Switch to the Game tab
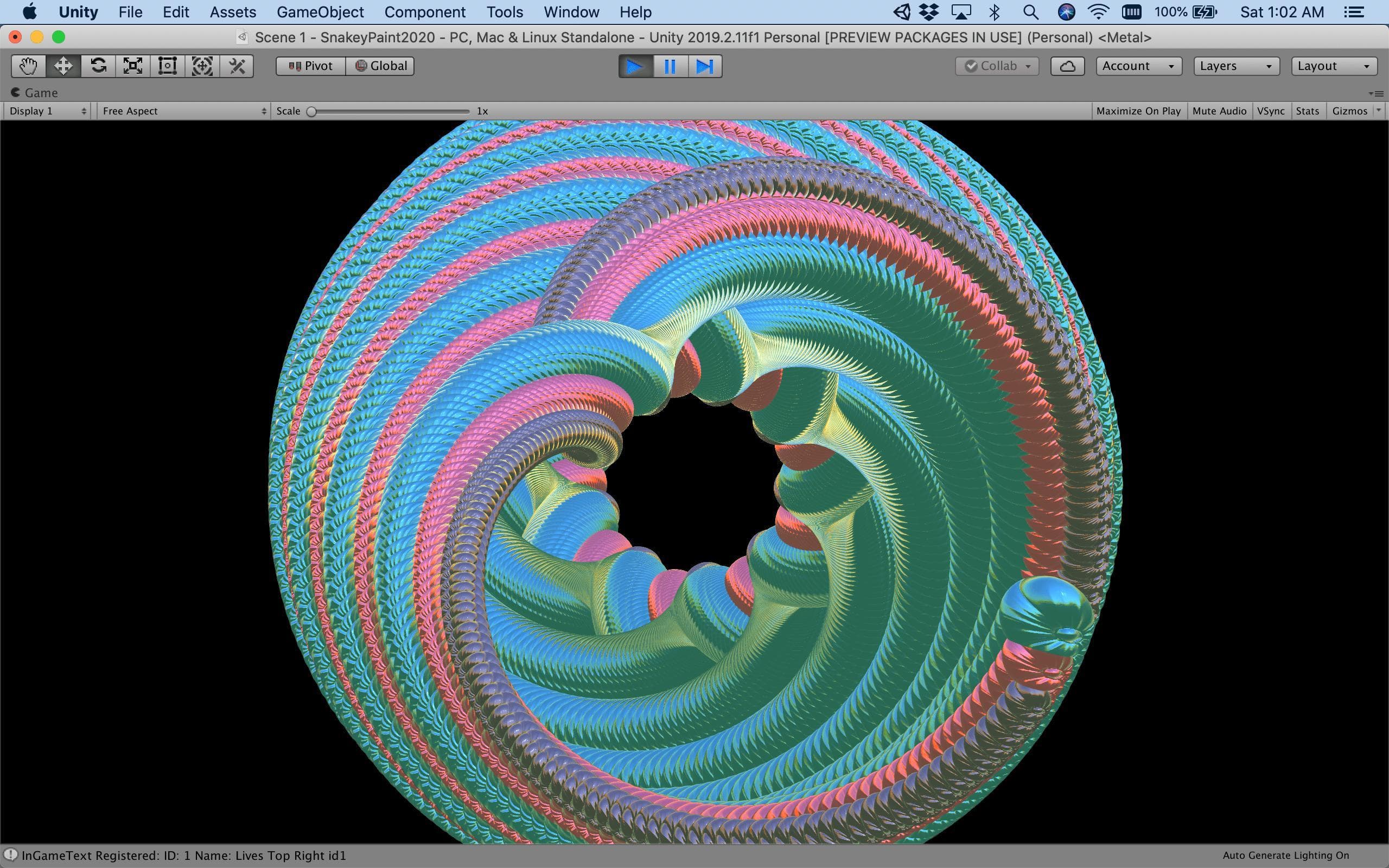This screenshot has width=1389, height=868. coord(34,92)
